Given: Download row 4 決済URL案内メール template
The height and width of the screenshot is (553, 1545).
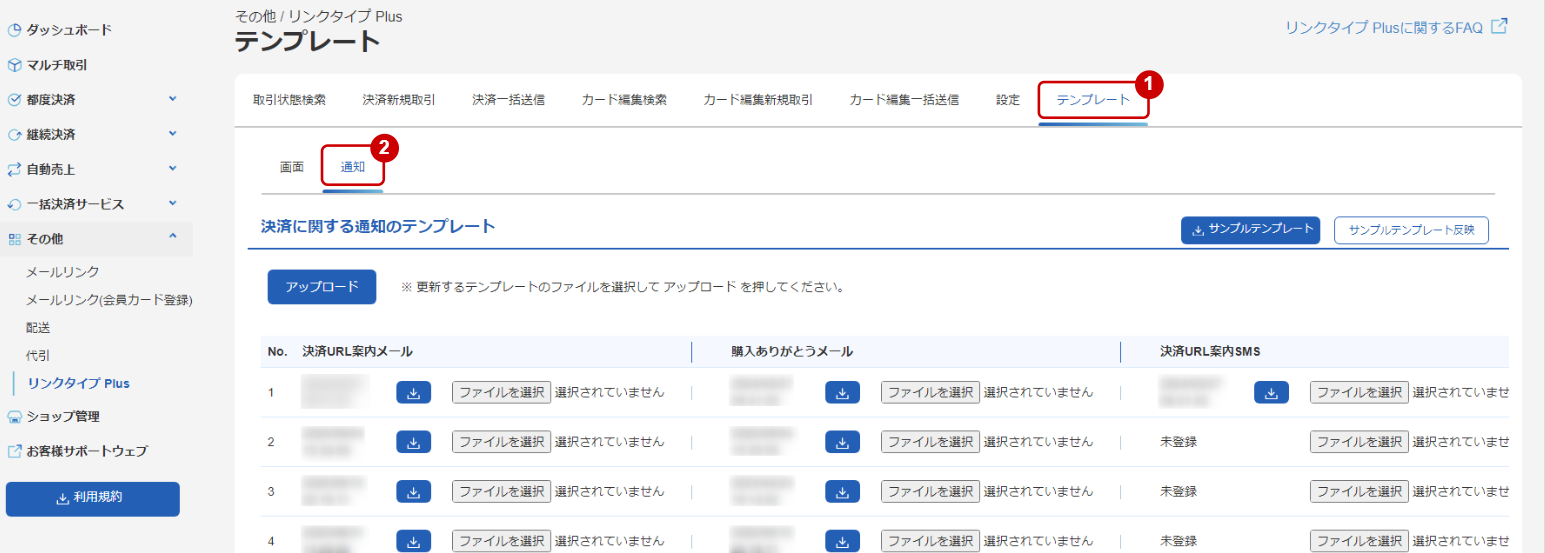Looking at the screenshot, I should [x=414, y=541].
